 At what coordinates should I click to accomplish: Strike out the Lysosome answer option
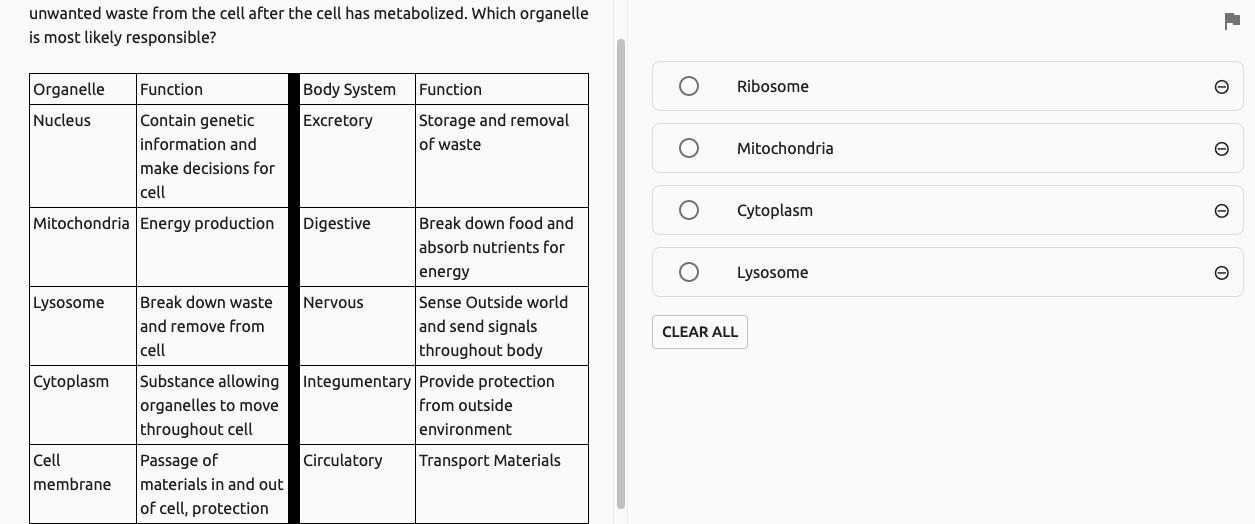point(1221,273)
